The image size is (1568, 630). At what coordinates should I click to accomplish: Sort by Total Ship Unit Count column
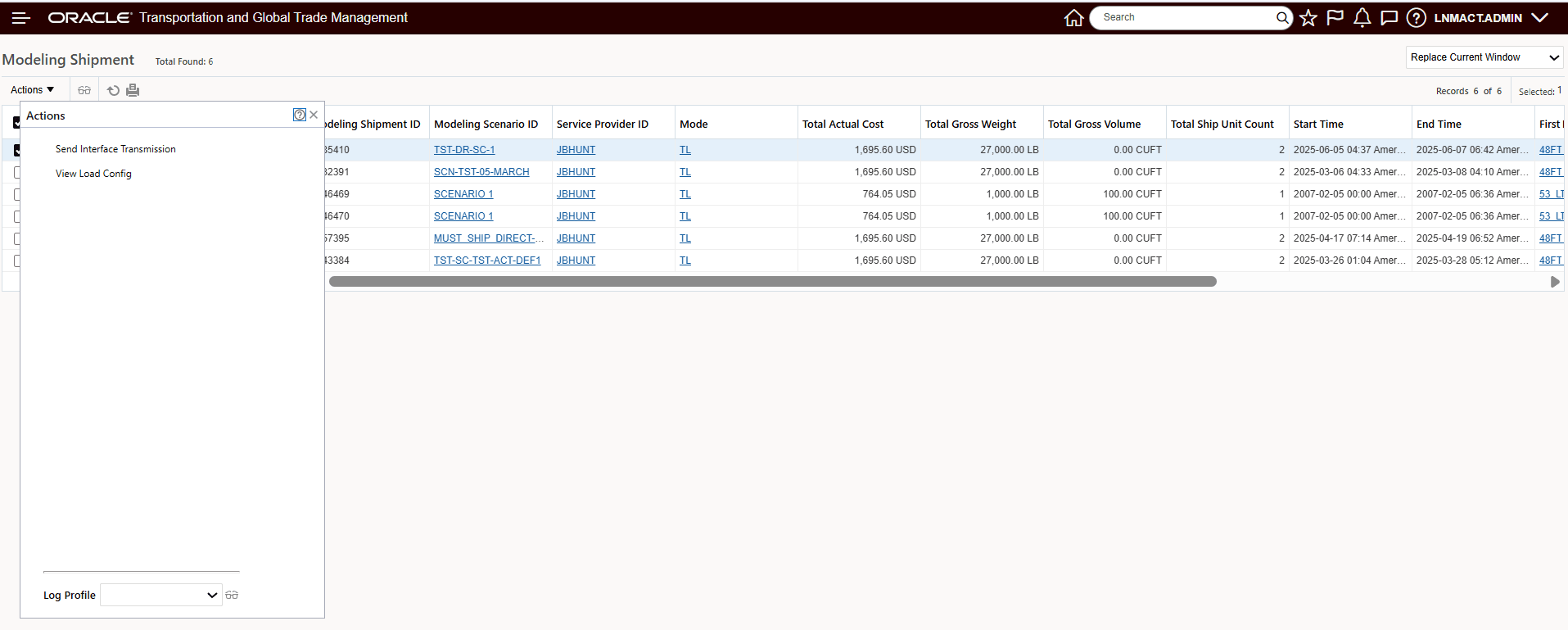(x=1222, y=125)
